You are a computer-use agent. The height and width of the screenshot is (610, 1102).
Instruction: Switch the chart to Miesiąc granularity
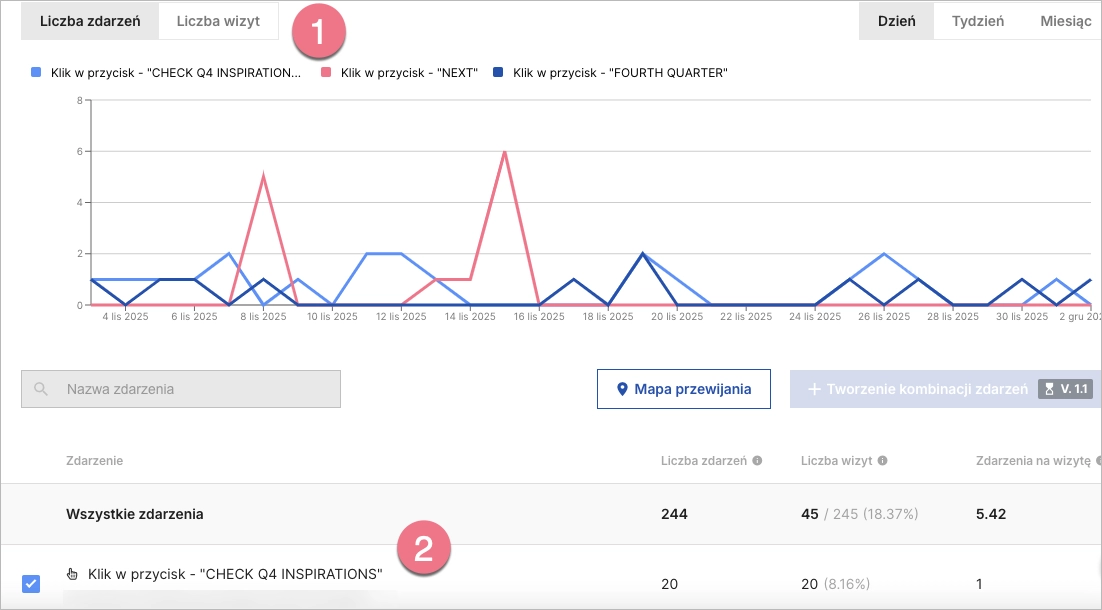click(1065, 20)
